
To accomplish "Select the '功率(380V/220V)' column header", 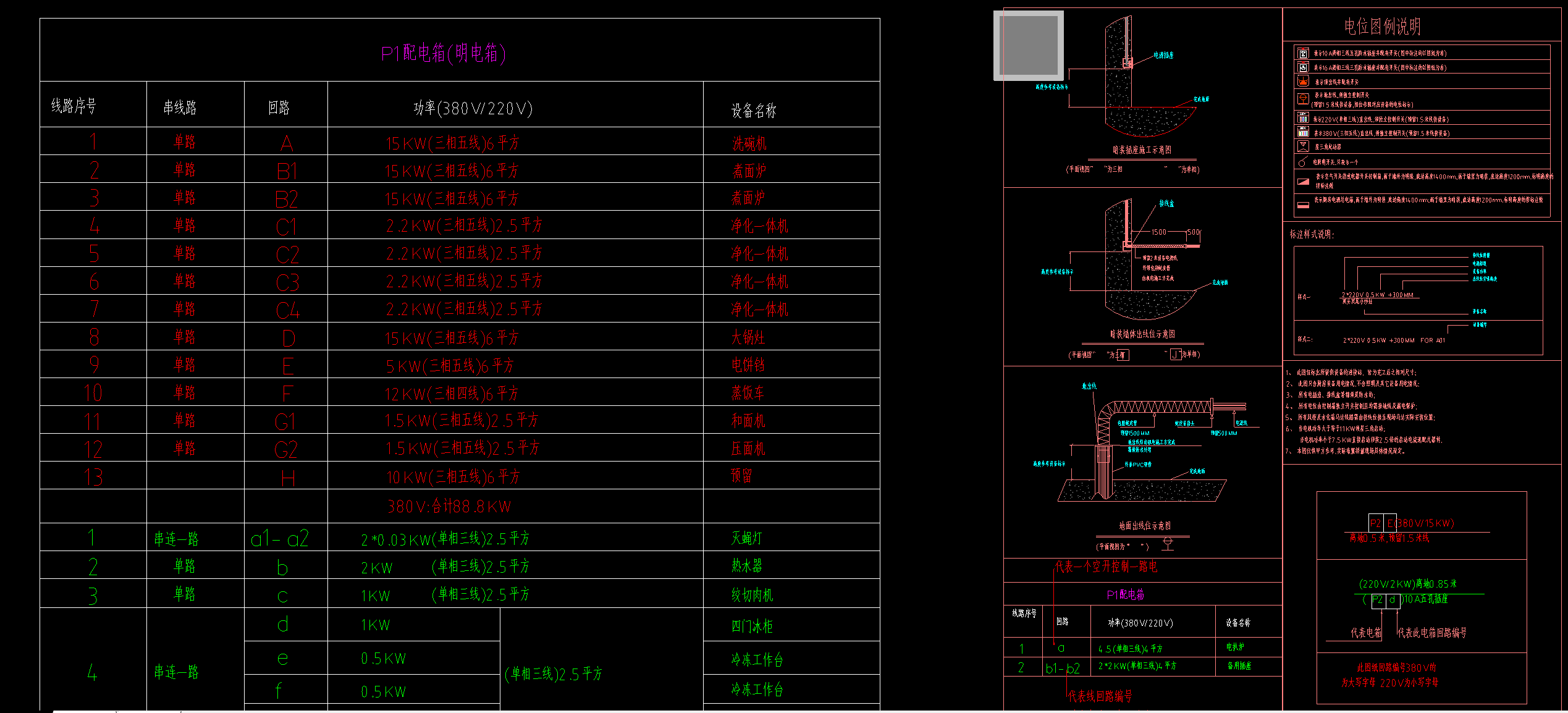I will tap(473, 109).
